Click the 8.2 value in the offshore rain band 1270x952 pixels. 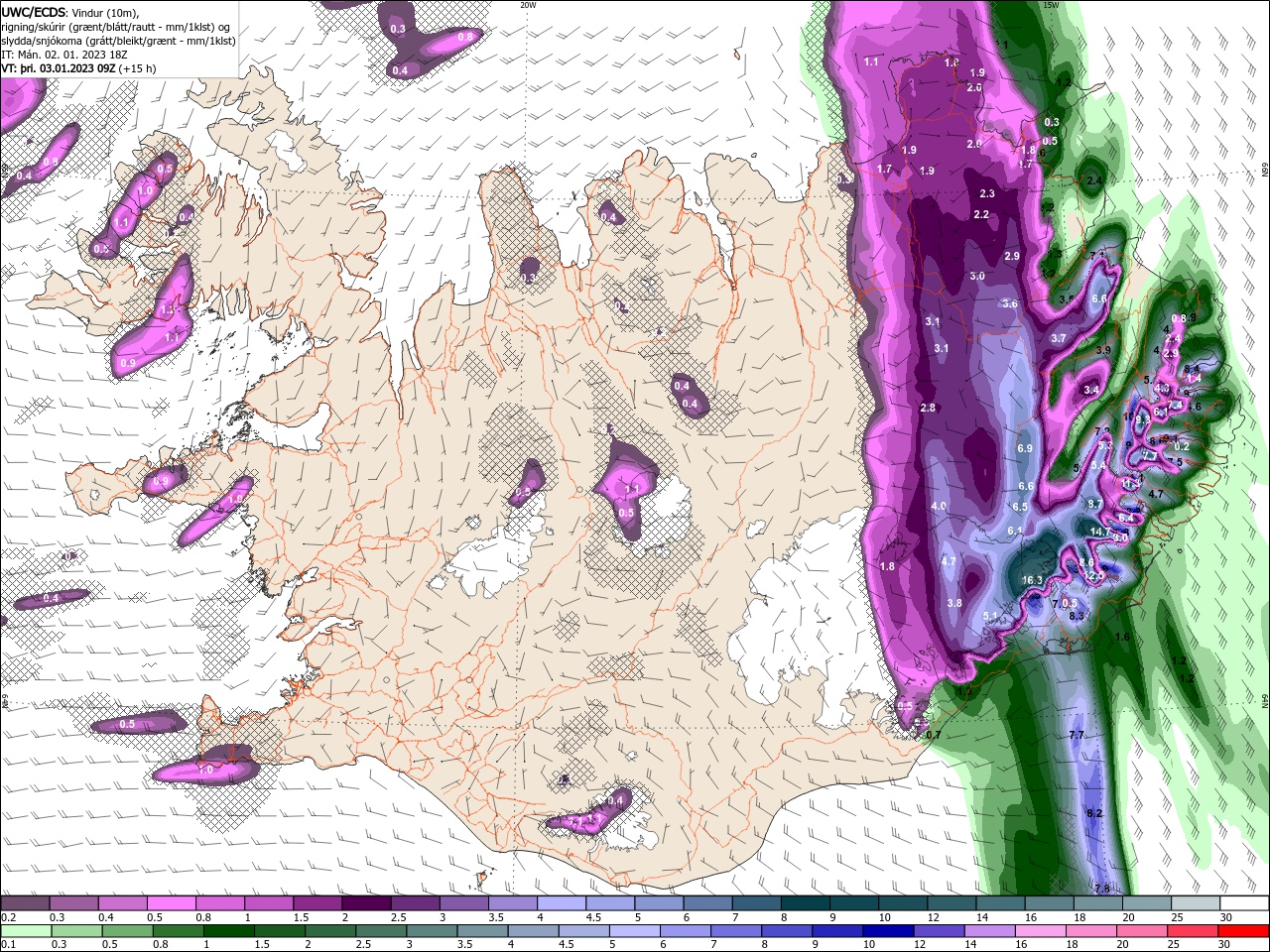pos(1095,813)
